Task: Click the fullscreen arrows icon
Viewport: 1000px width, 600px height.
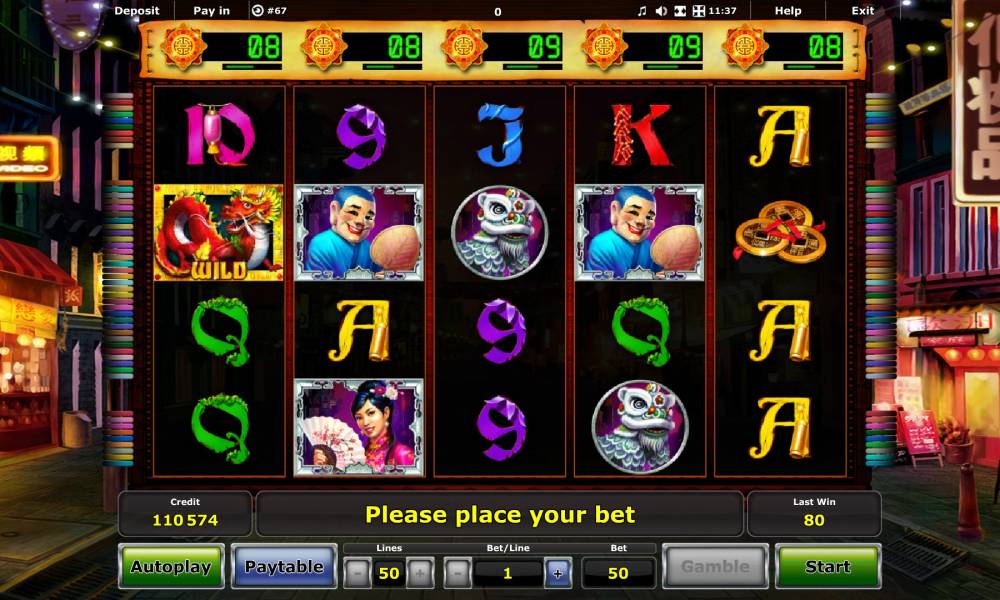Action: pos(699,11)
